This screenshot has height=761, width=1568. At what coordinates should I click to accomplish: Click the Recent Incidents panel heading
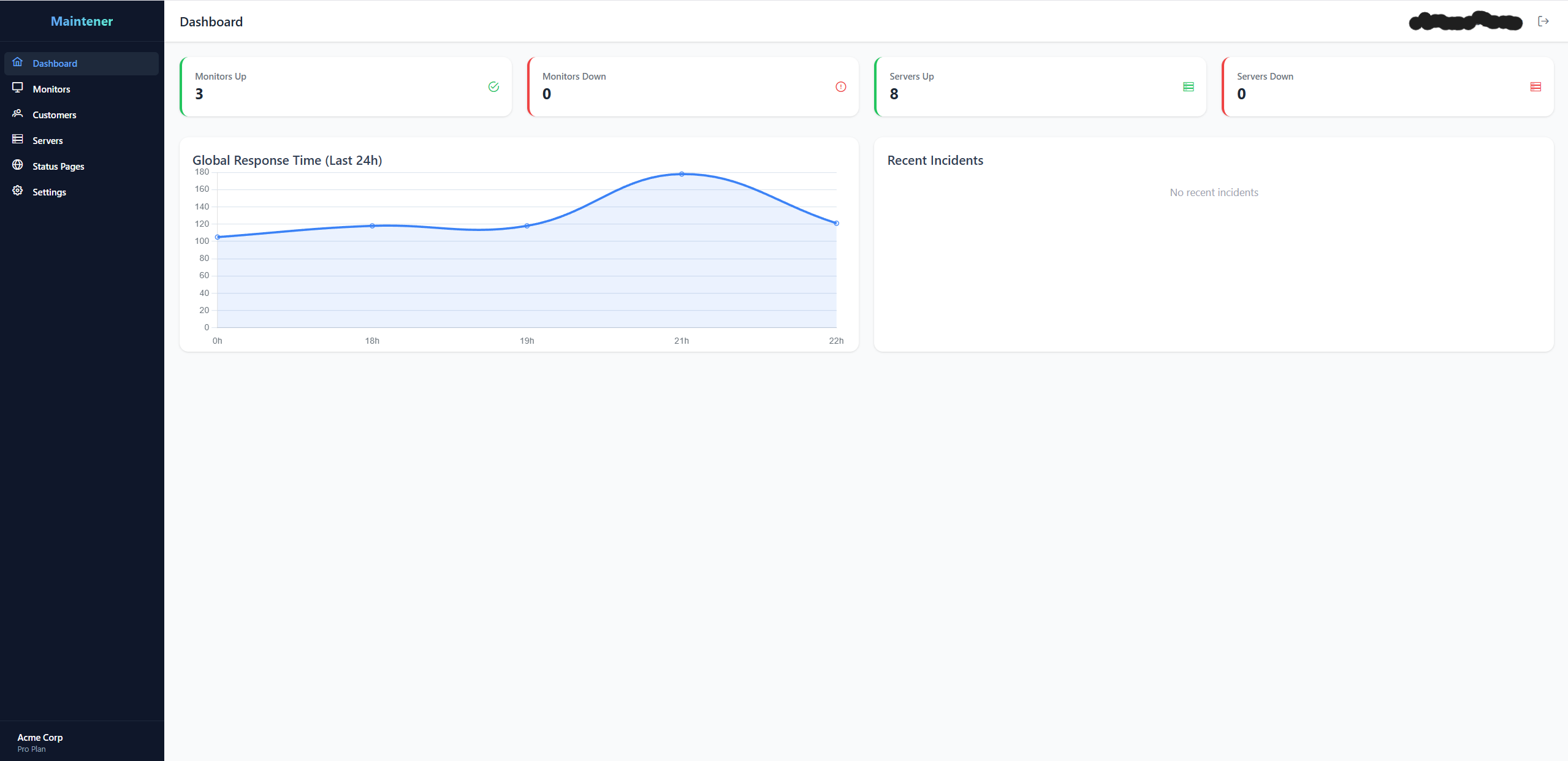point(935,160)
